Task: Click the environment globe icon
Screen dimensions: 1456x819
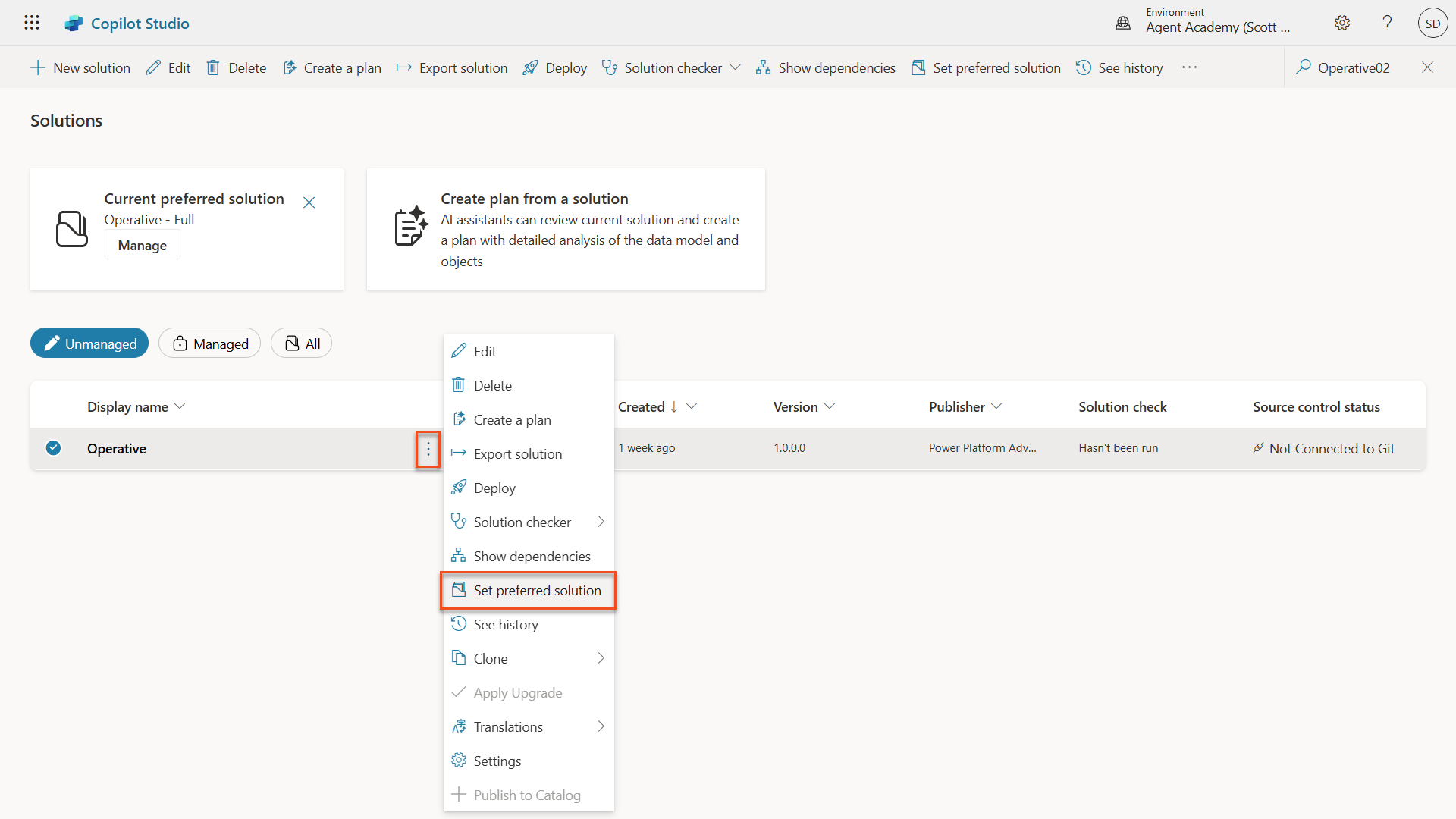Action: coord(1123,23)
